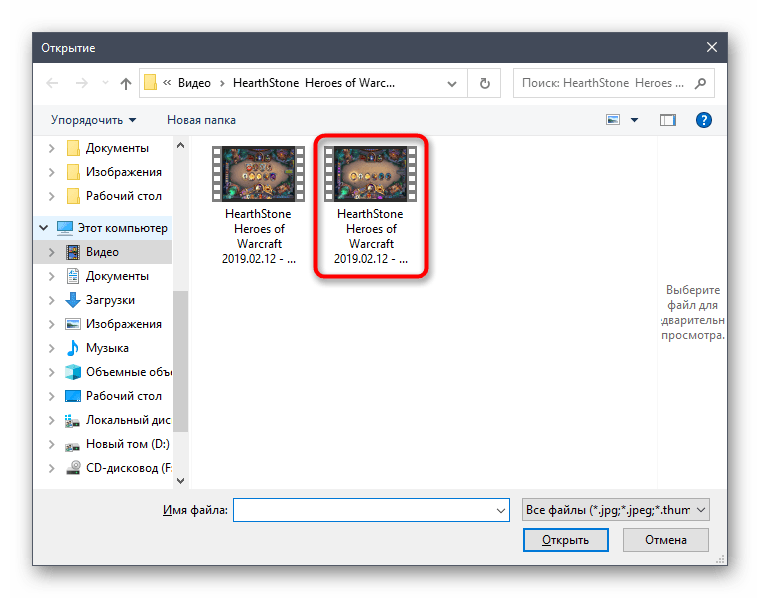Image resolution: width=760 pixels, height=598 pixels.
Task: Select Видео in the address path
Action: (194, 83)
